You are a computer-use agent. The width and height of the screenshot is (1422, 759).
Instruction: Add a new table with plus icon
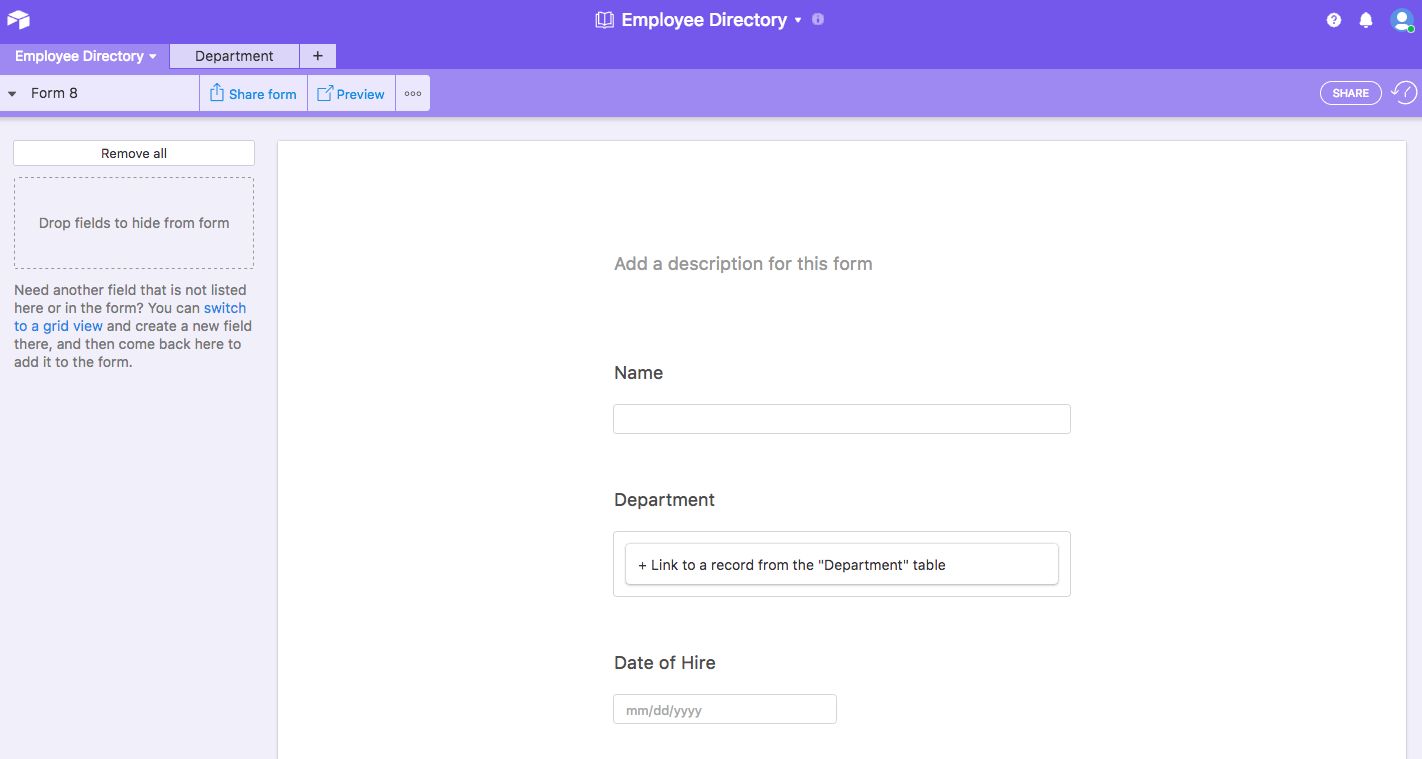(x=318, y=56)
